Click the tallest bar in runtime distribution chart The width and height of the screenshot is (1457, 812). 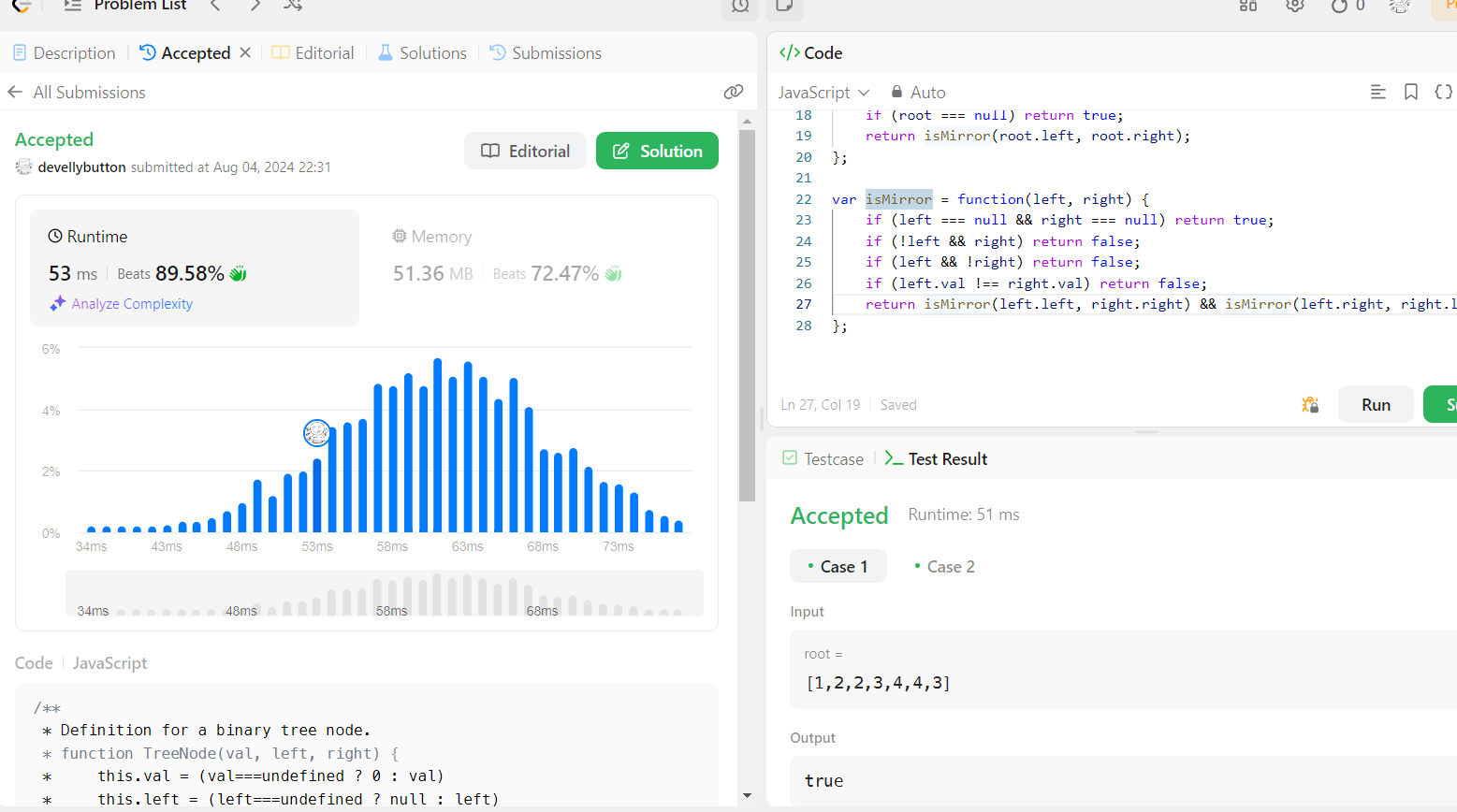(x=437, y=445)
